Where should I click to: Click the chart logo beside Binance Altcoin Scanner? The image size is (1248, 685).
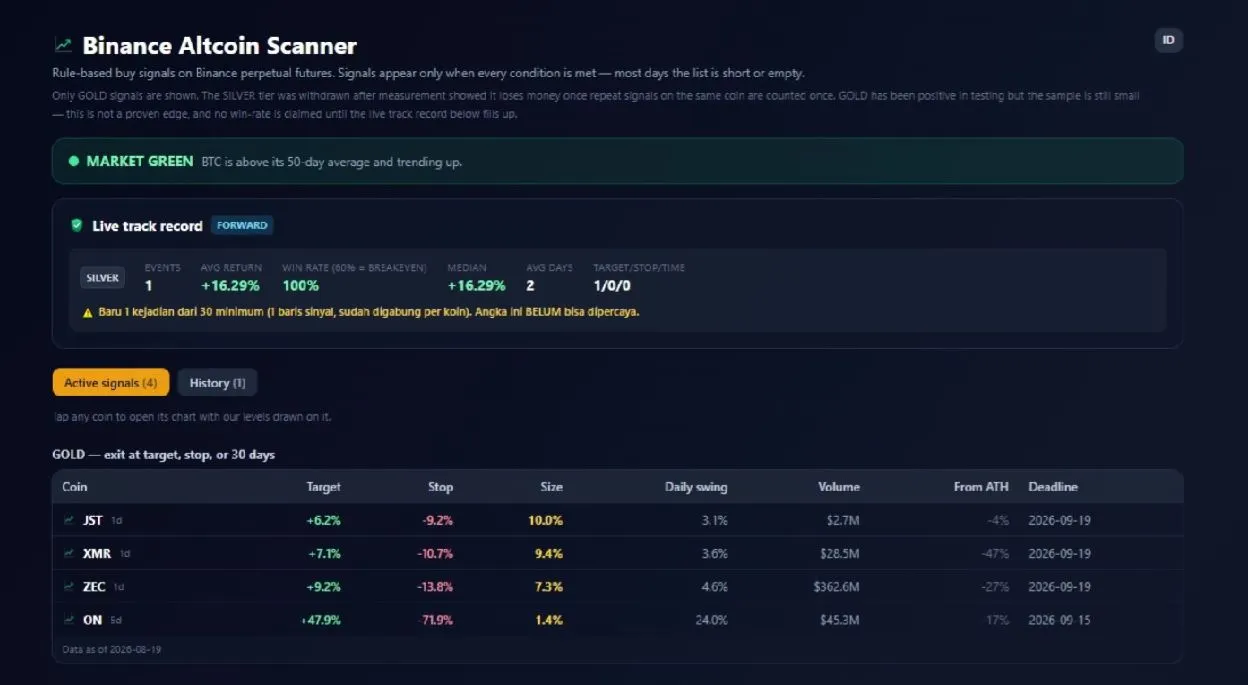(63, 45)
